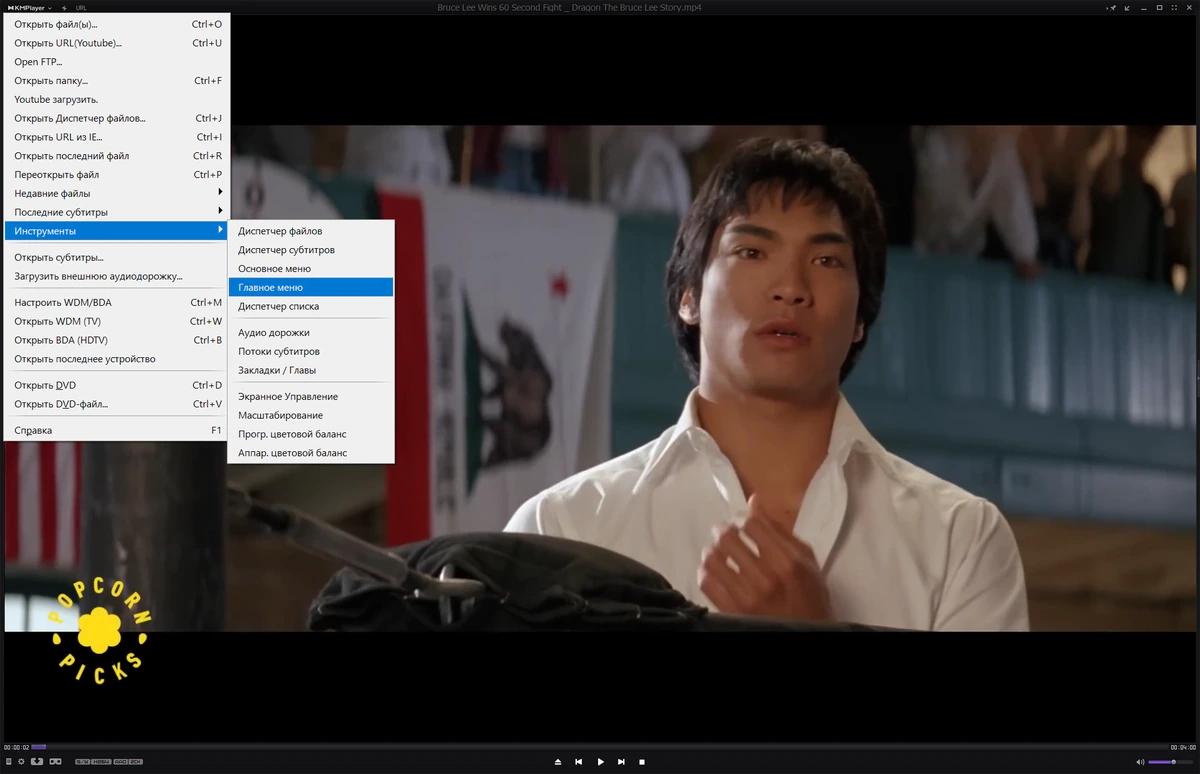Select 'Потоки субтитров' submenu item
The height and width of the screenshot is (774, 1200).
[x=311, y=351]
